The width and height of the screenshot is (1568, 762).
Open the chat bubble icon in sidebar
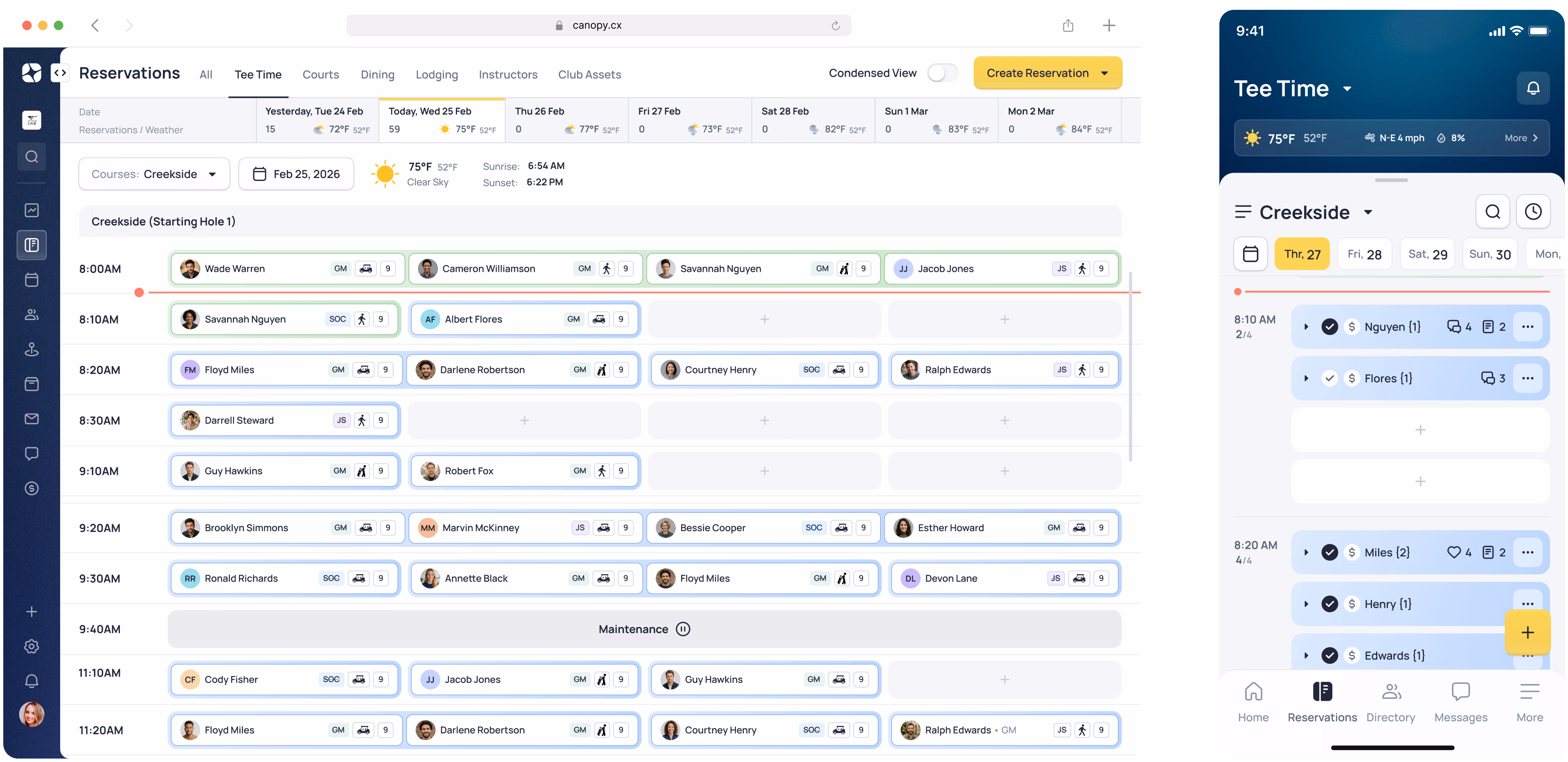click(x=32, y=453)
